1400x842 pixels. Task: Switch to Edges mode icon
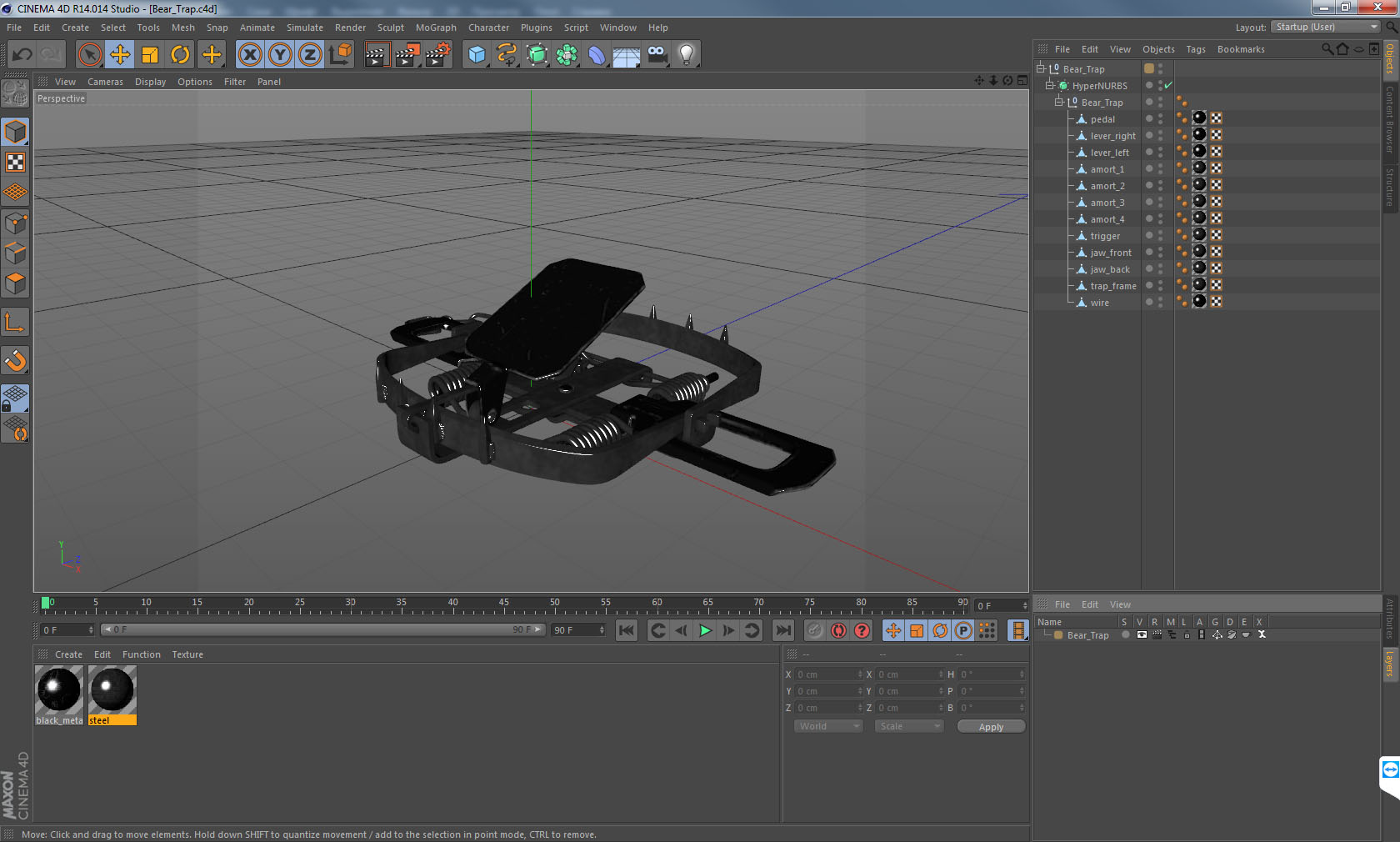[16, 253]
